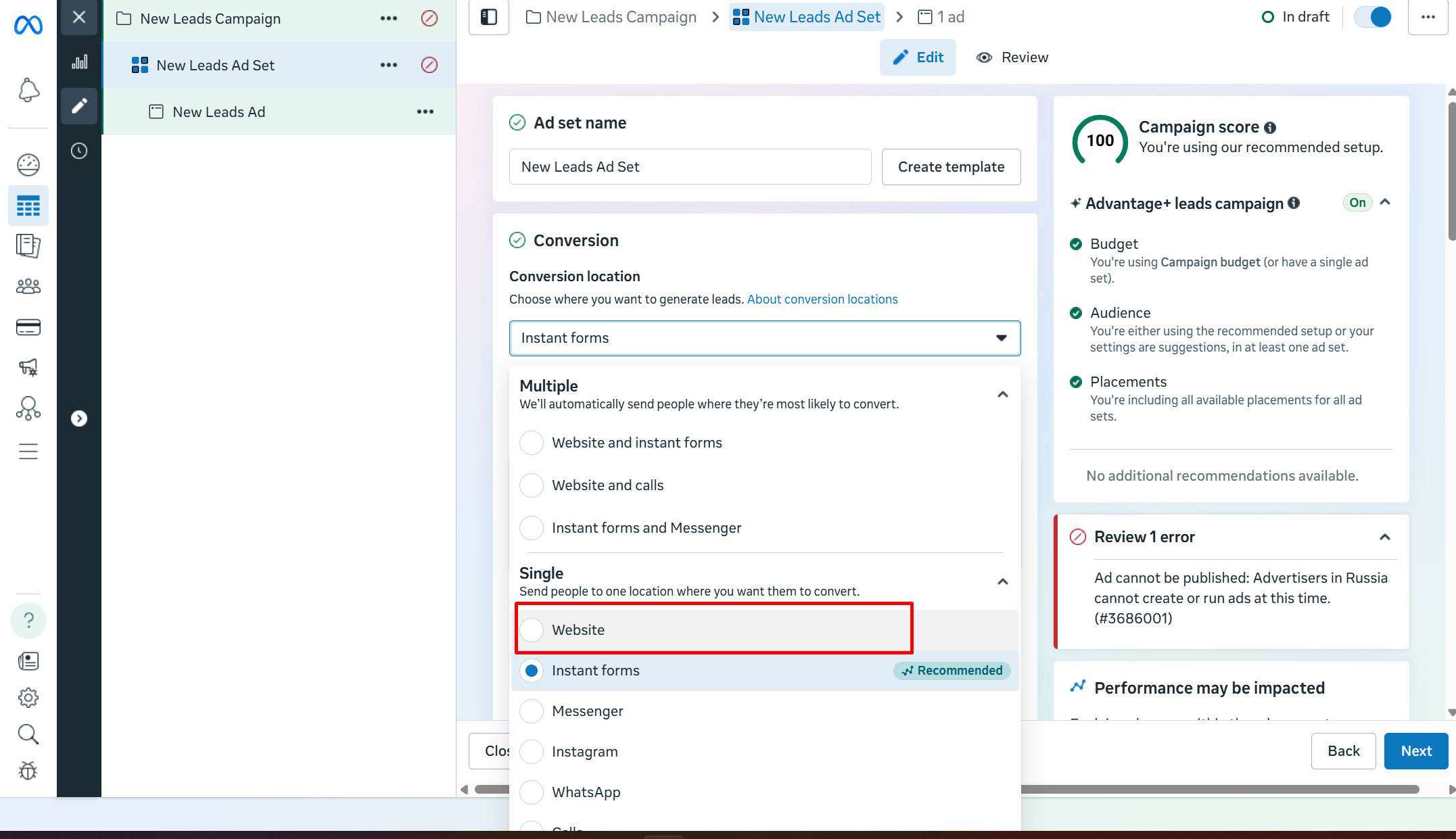
Task: Open more options for New Leads Campaign
Action: coord(389,18)
